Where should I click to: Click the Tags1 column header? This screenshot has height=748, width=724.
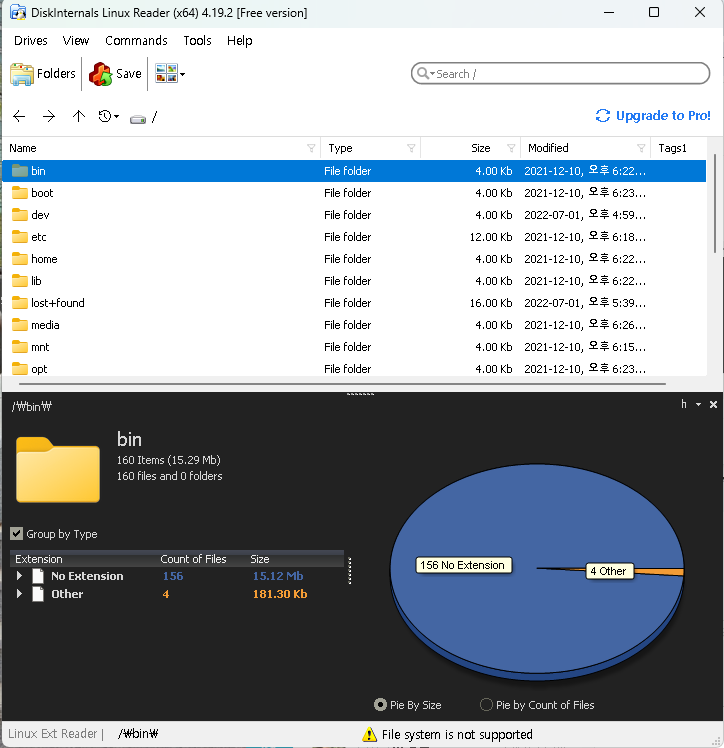(672, 148)
